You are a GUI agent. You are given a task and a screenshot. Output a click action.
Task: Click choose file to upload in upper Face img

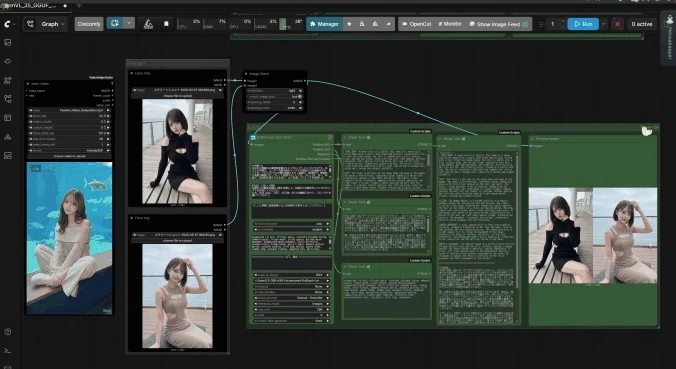[177, 96]
